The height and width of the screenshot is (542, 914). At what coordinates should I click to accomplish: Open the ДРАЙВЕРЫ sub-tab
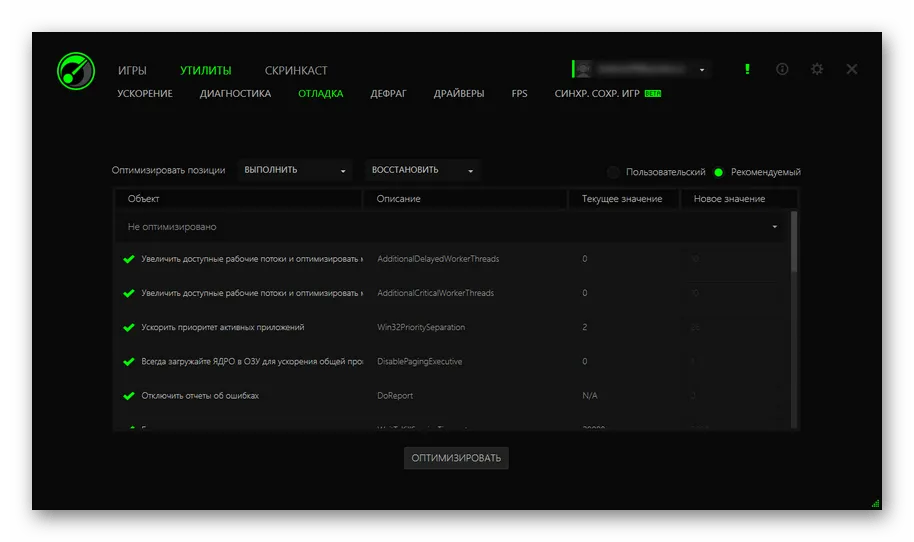point(459,94)
